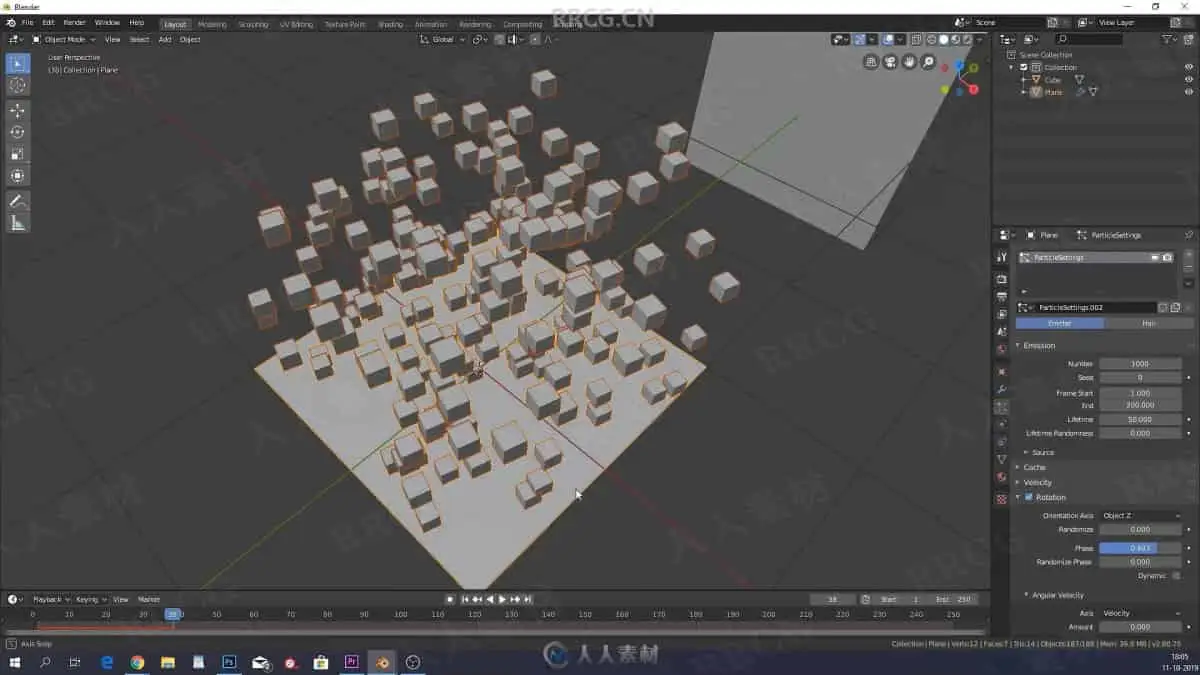Open Premiere Pro from the taskbar
Viewport: 1200px width, 675px height.
tap(351, 662)
